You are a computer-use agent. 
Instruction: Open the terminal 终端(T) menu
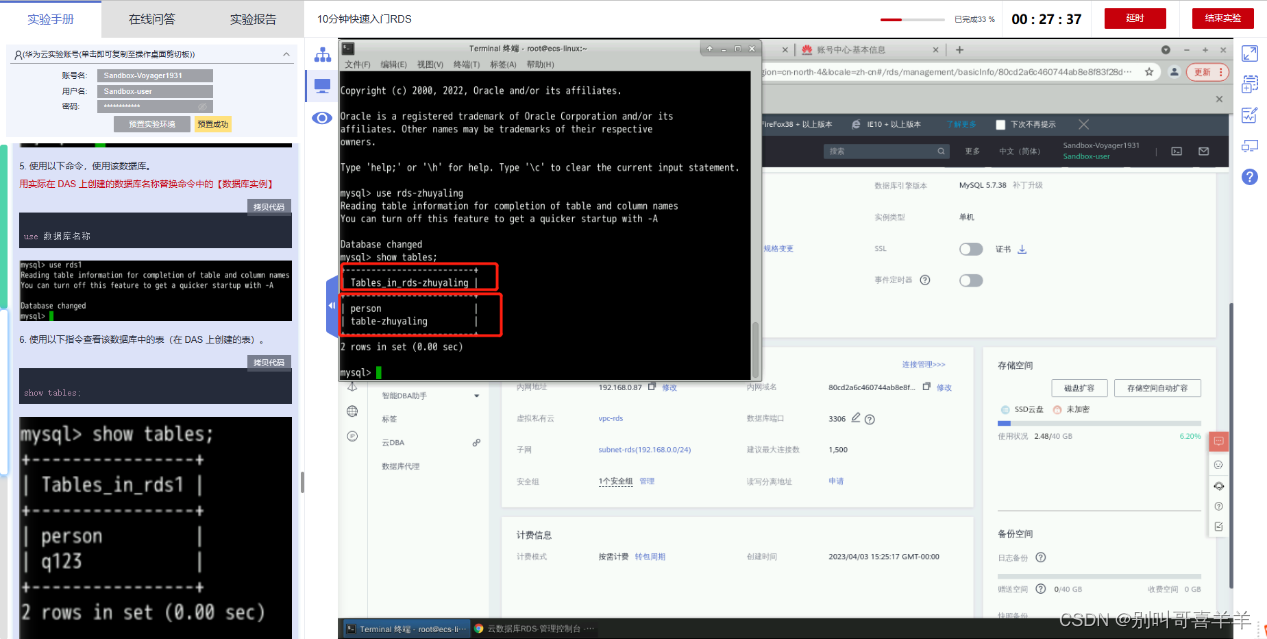tap(467, 64)
